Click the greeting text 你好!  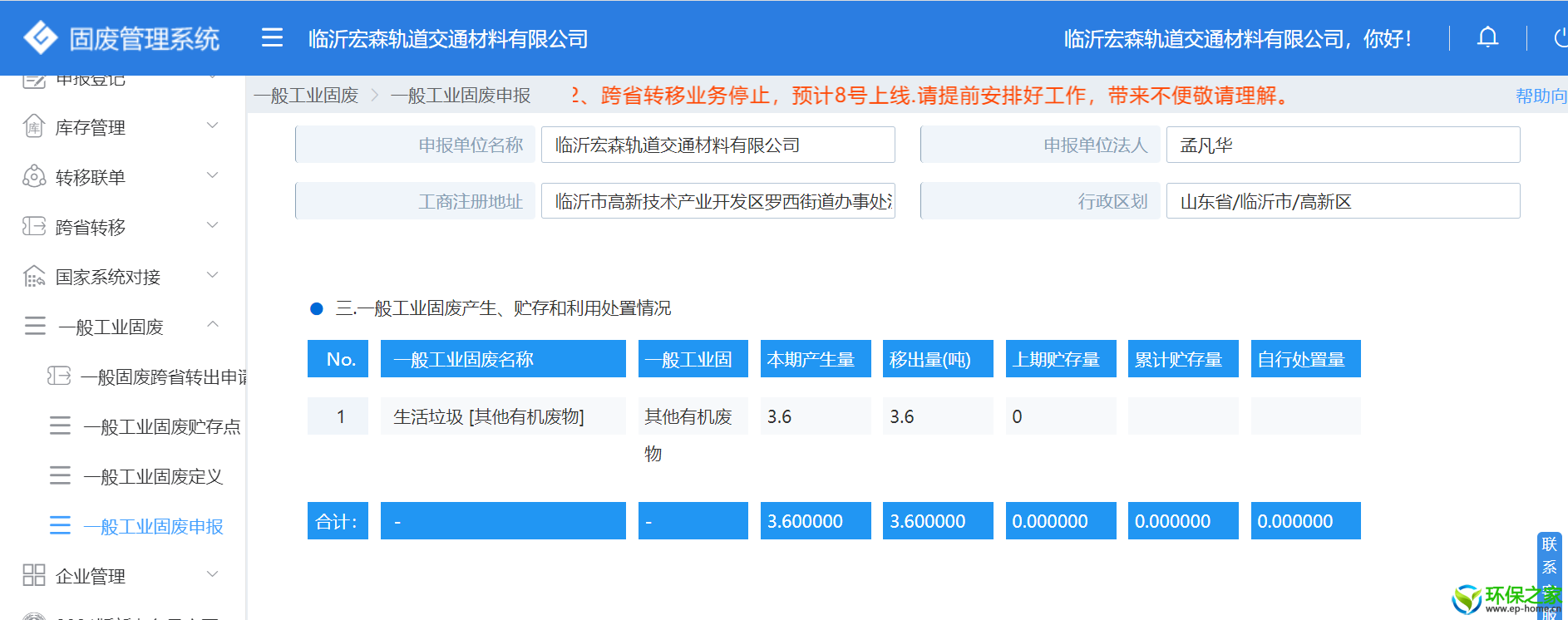(1388, 39)
